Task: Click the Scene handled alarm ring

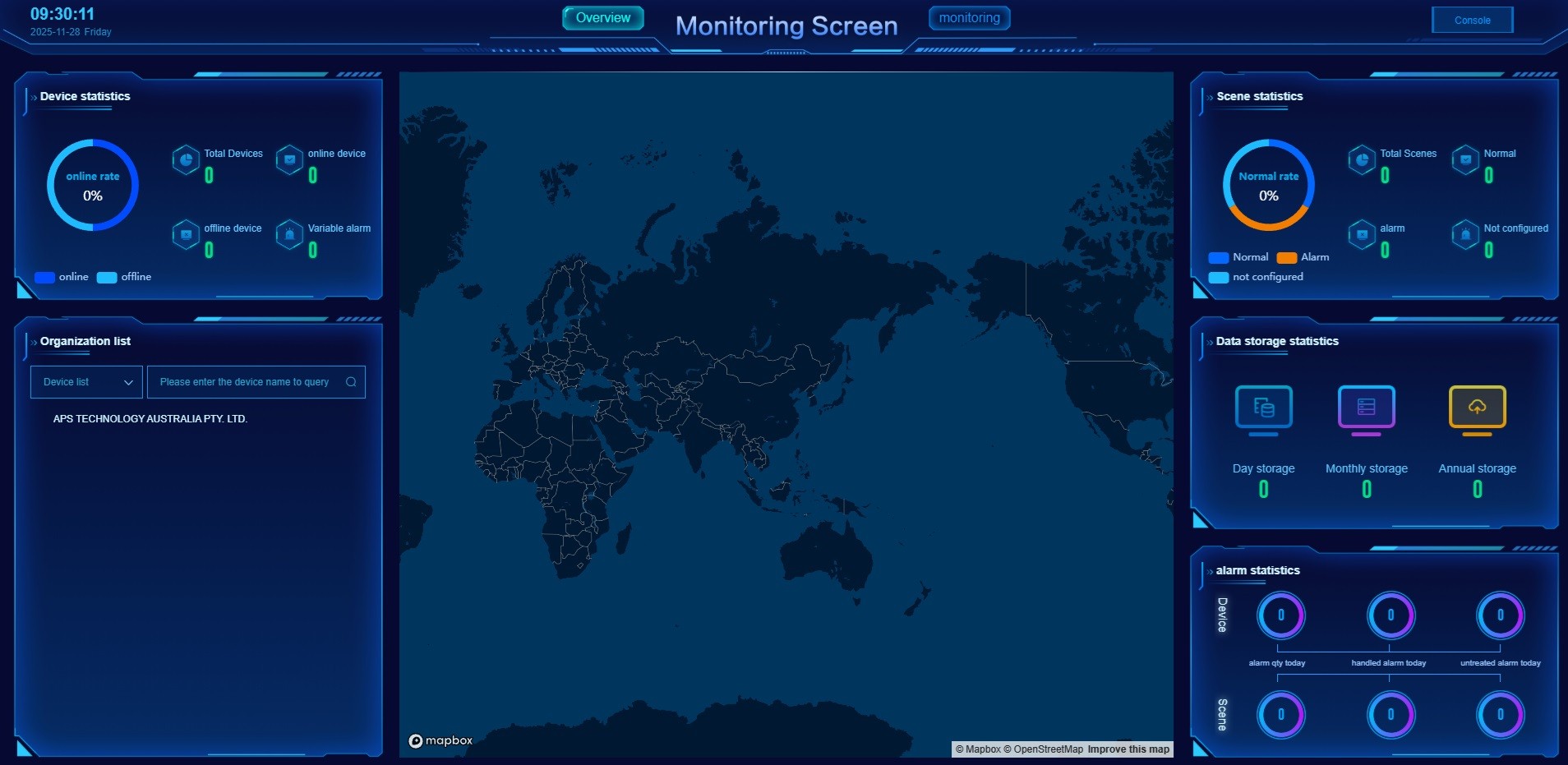Action: [1390, 715]
